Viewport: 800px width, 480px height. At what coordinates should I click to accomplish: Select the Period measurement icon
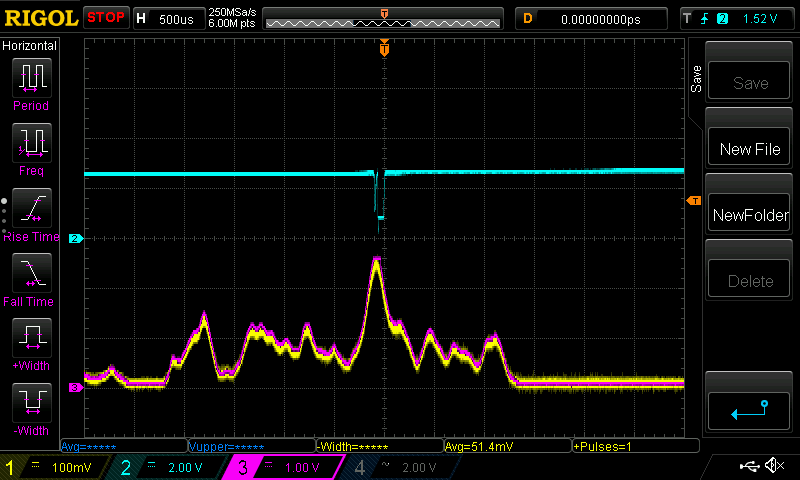click(32, 78)
